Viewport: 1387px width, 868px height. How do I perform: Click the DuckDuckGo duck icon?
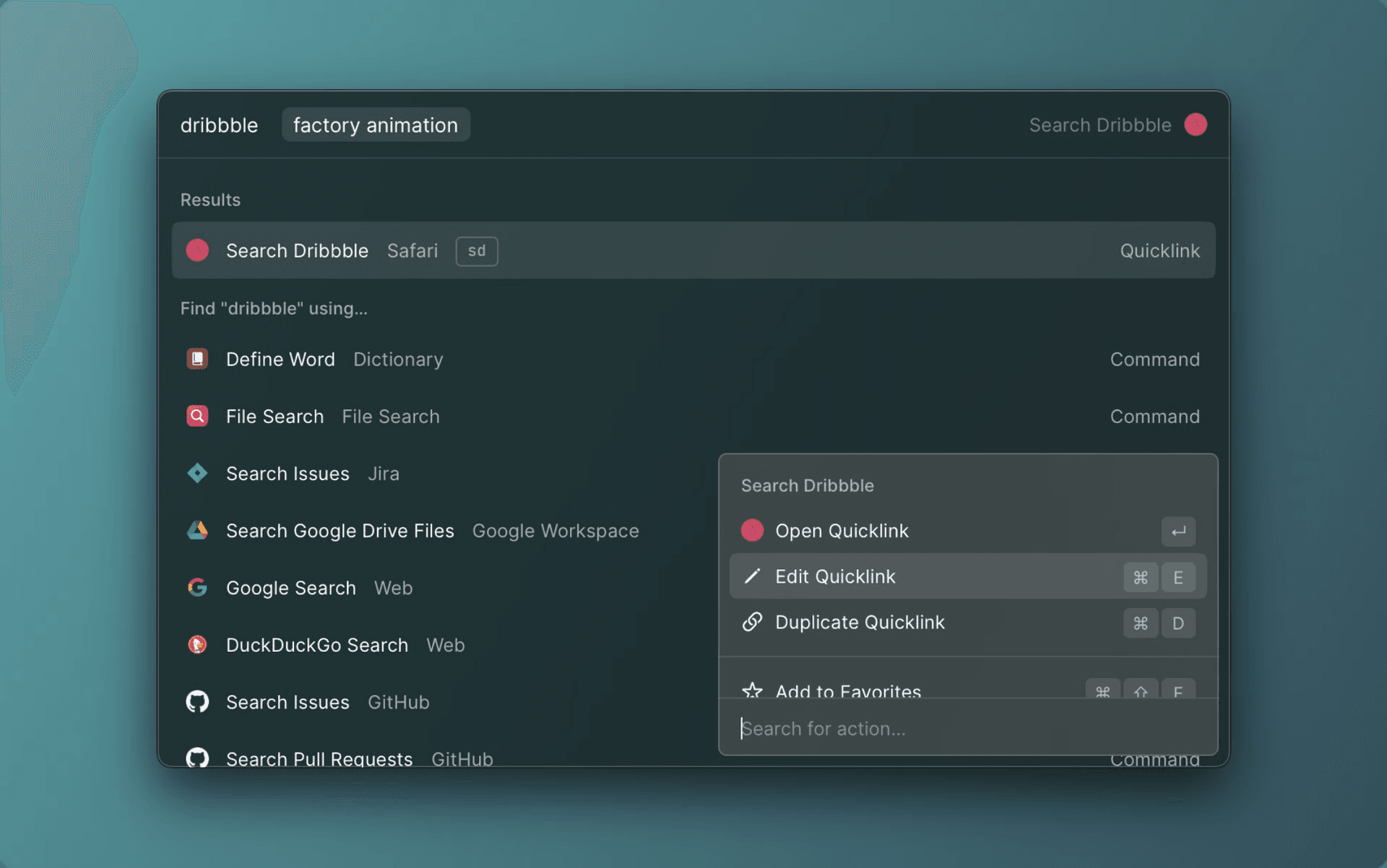coord(196,645)
